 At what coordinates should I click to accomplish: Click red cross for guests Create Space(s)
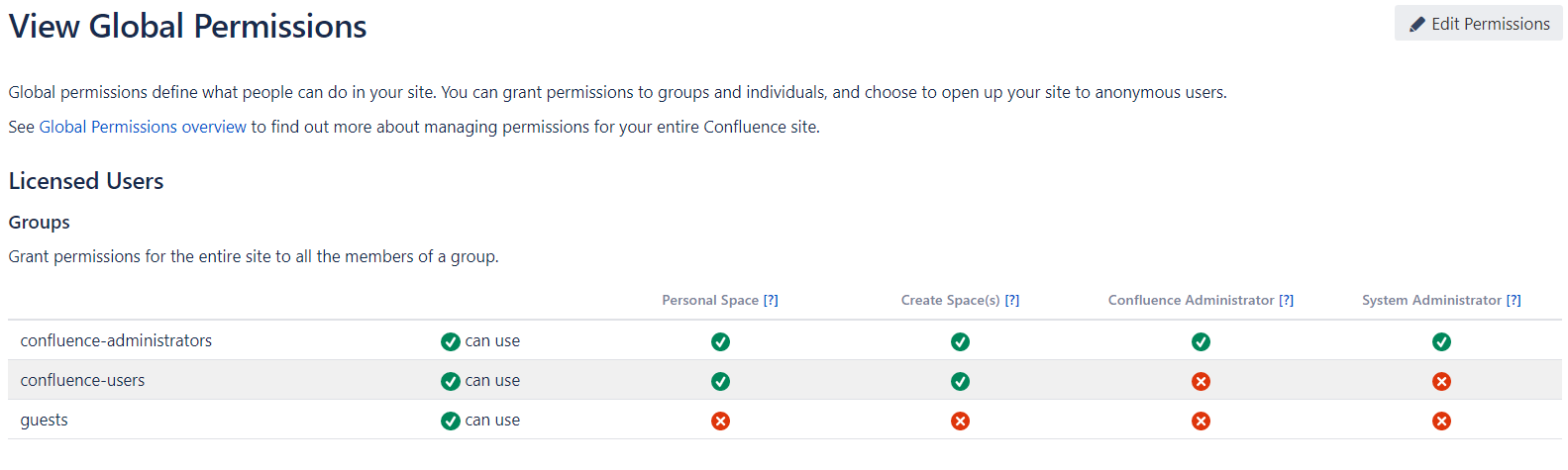pos(960,421)
